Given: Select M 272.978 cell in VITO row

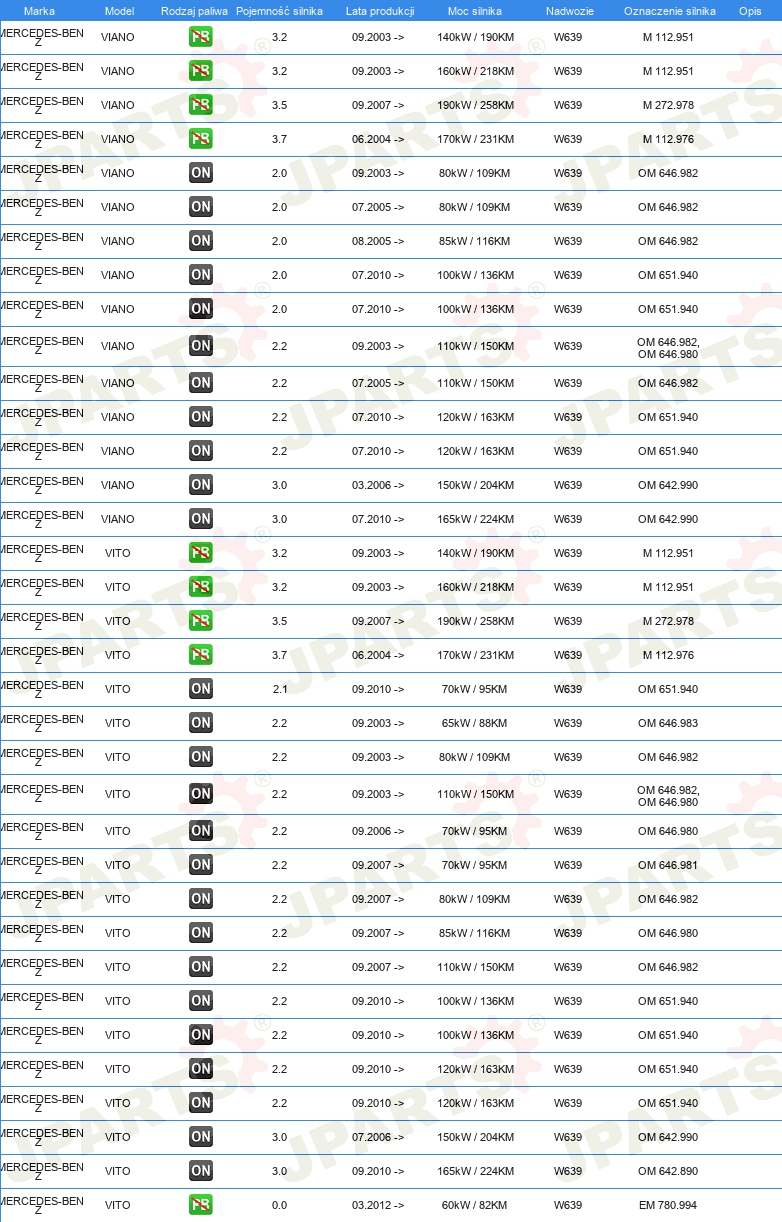Looking at the screenshot, I should 668,621.
